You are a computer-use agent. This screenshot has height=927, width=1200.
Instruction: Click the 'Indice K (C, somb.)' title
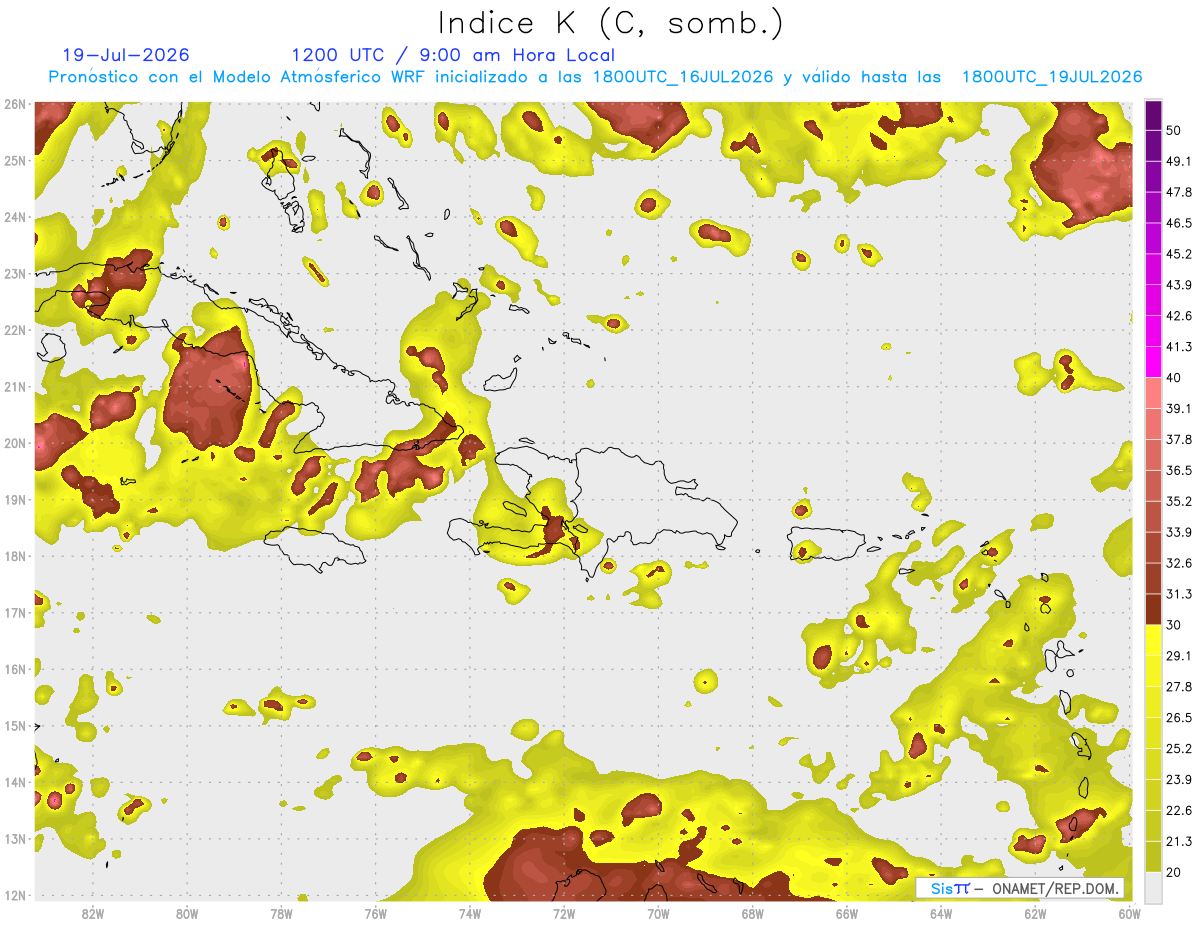click(611, 23)
